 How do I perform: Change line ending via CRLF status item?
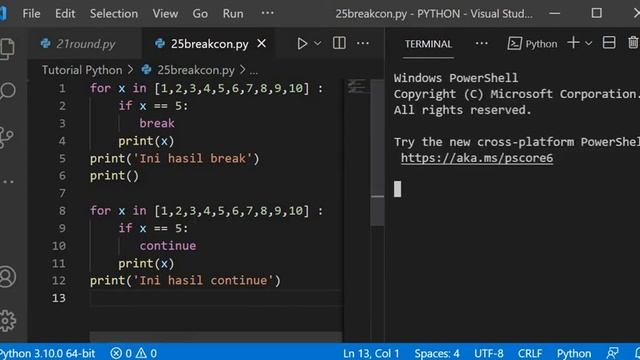click(x=530, y=353)
